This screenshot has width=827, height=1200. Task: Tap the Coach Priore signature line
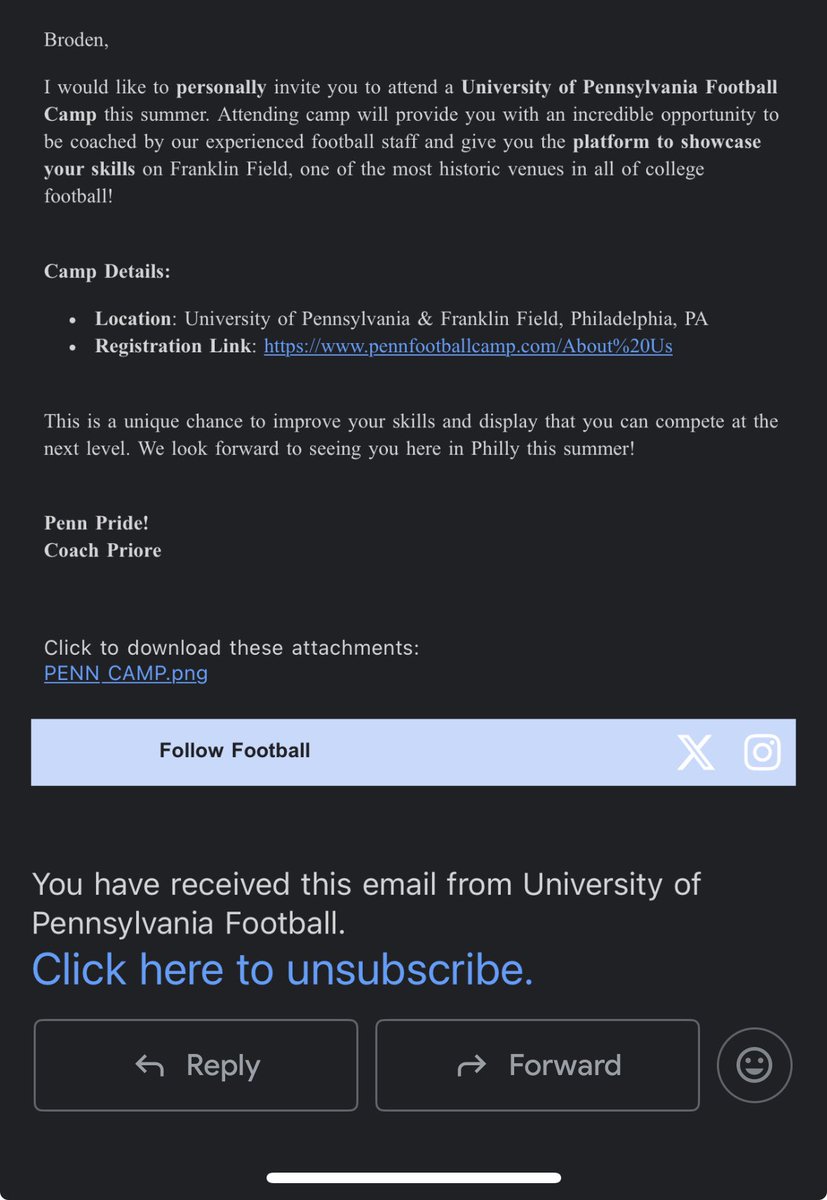(x=103, y=550)
